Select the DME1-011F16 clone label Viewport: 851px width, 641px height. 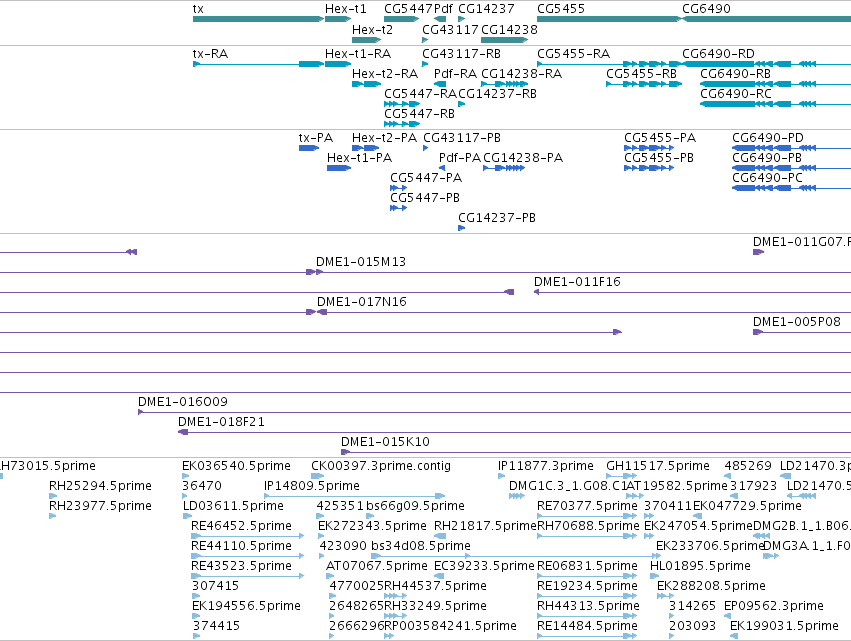point(577,282)
